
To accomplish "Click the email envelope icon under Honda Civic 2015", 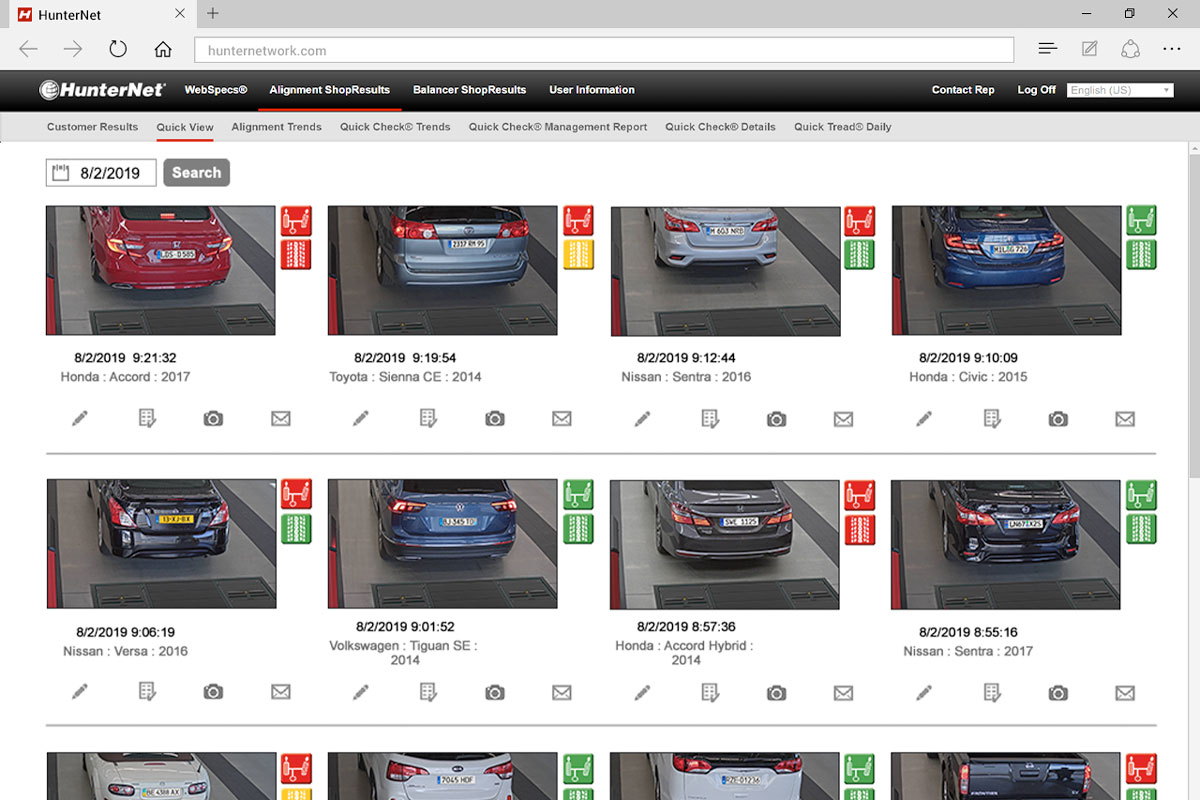I will (1125, 419).
